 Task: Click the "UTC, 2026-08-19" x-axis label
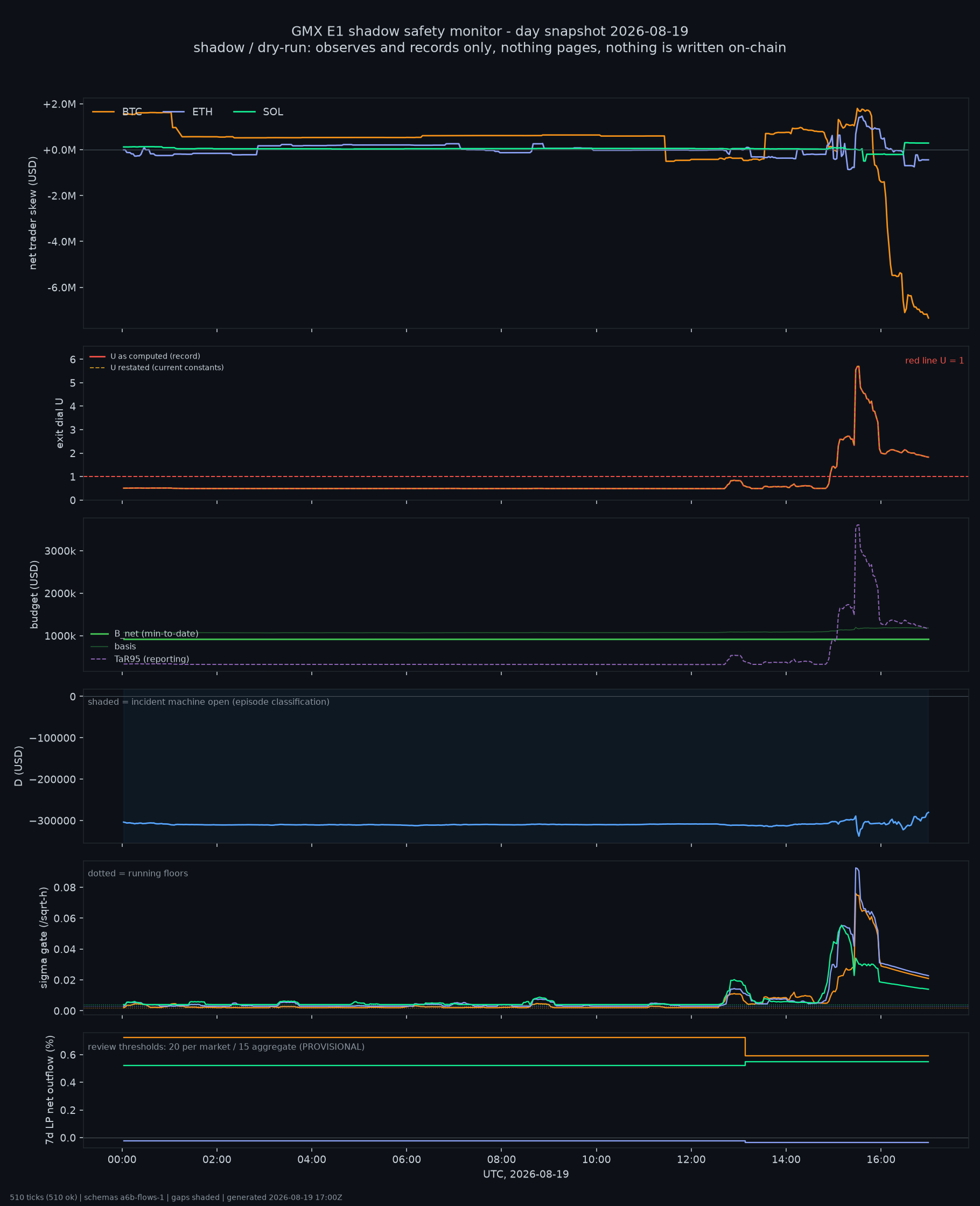tap(526, 1174)
